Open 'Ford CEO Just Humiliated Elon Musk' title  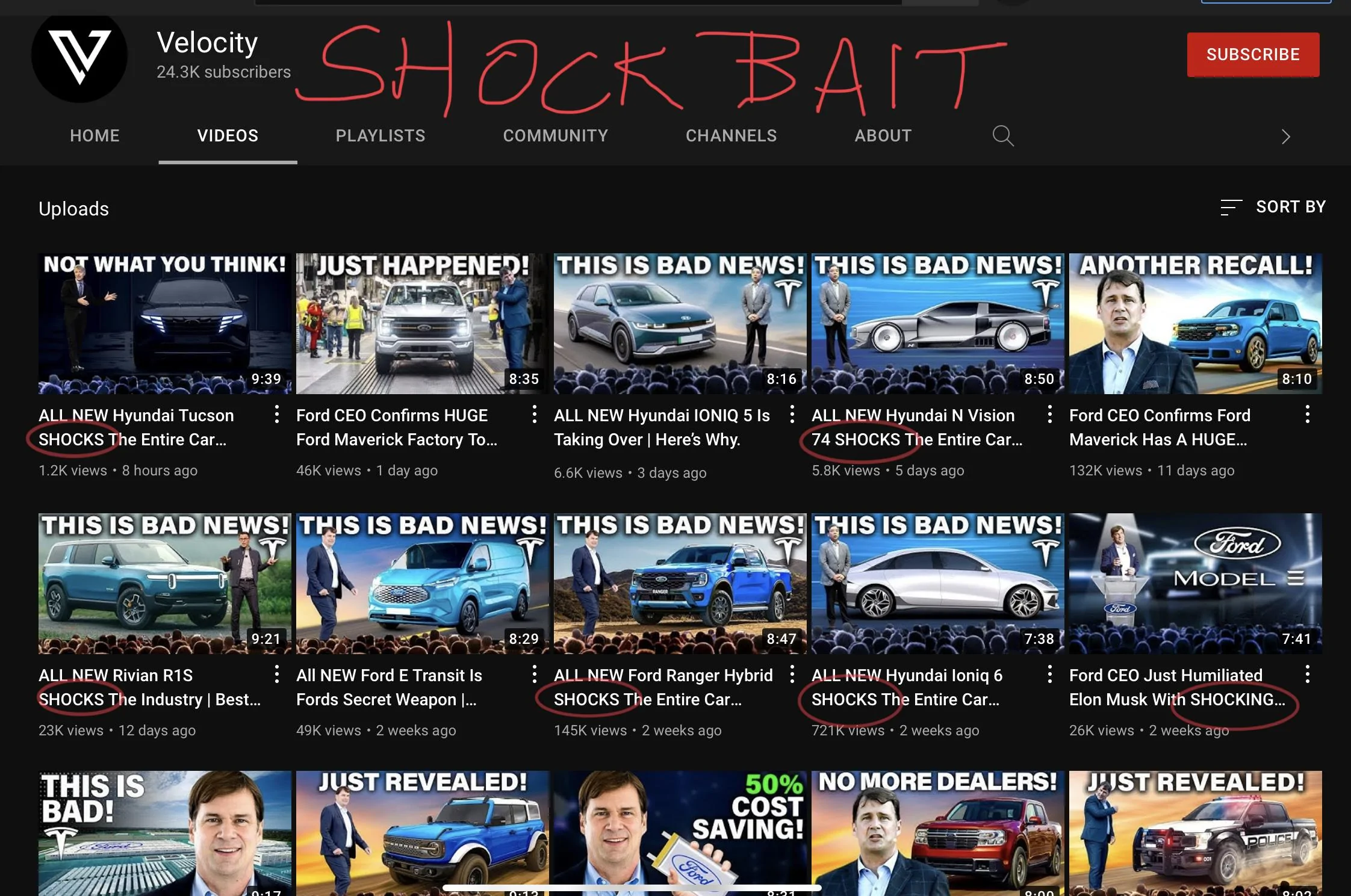click(x=1177, y=687)
